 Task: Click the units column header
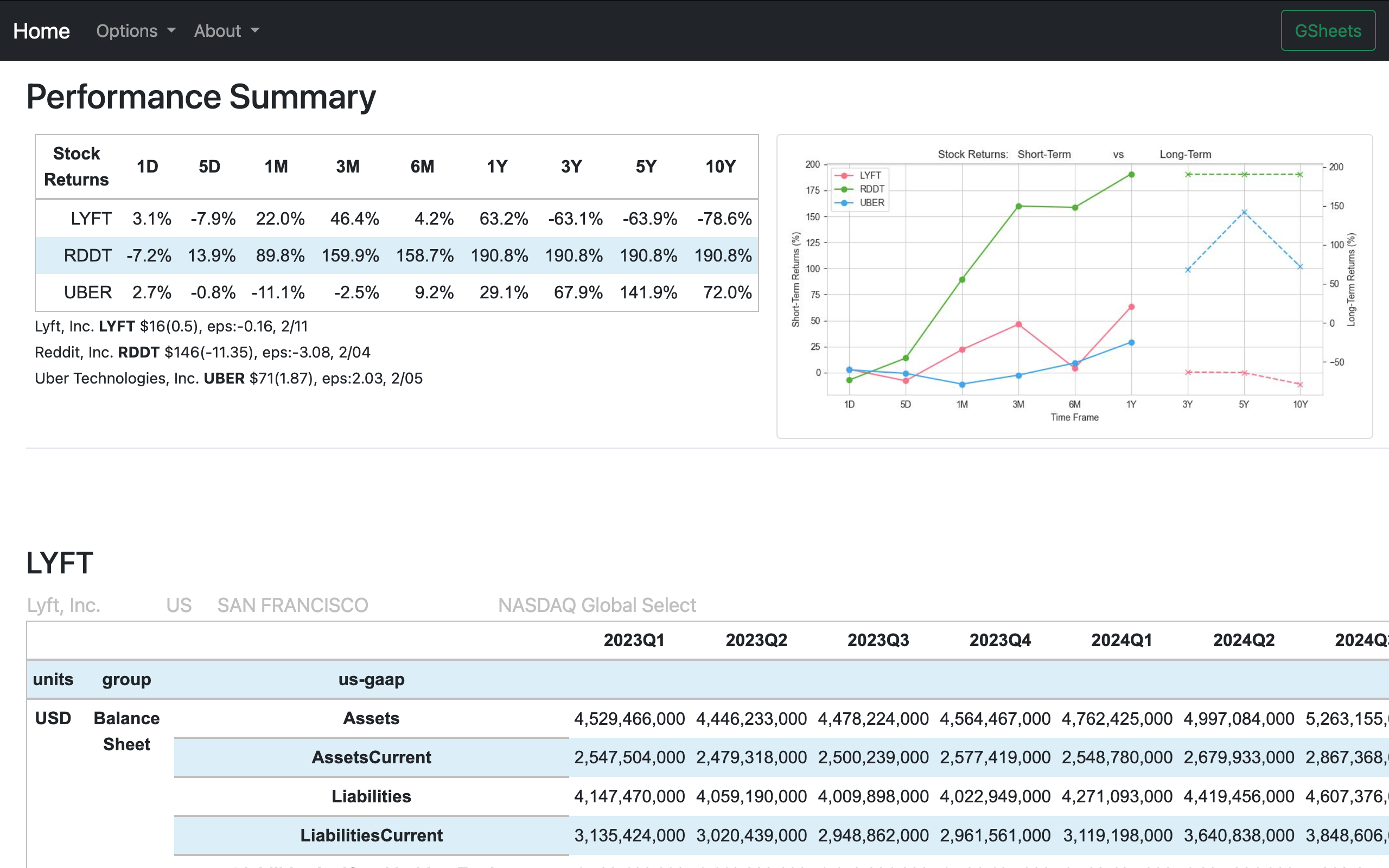(x=53, y=679)
